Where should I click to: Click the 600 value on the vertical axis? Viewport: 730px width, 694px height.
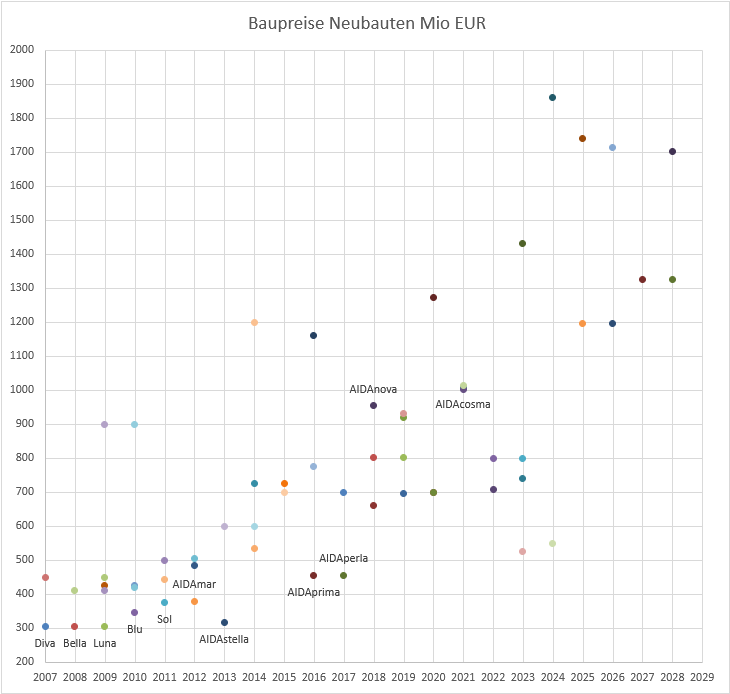click(25, 525)
